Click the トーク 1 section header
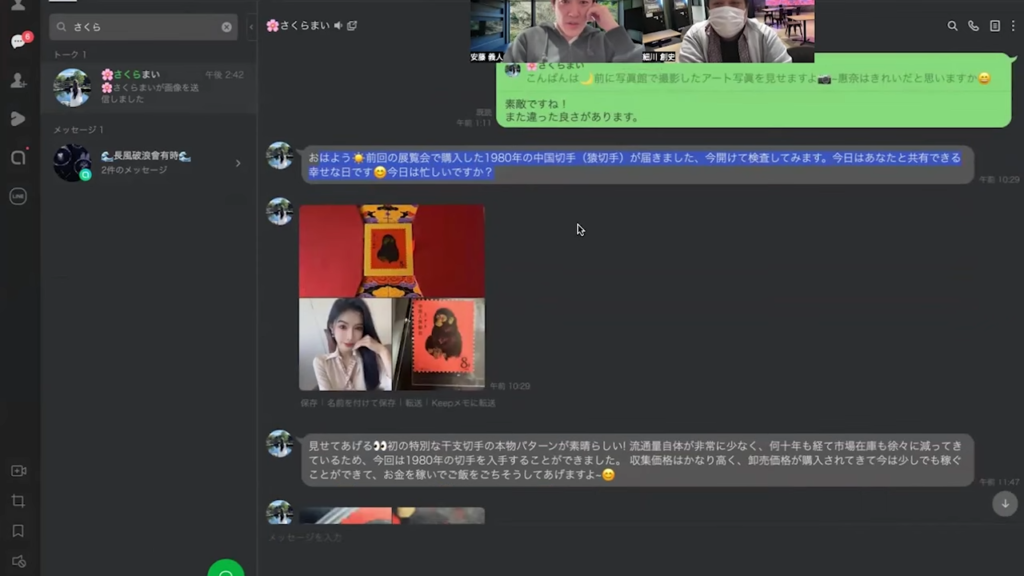 (70, 54)
